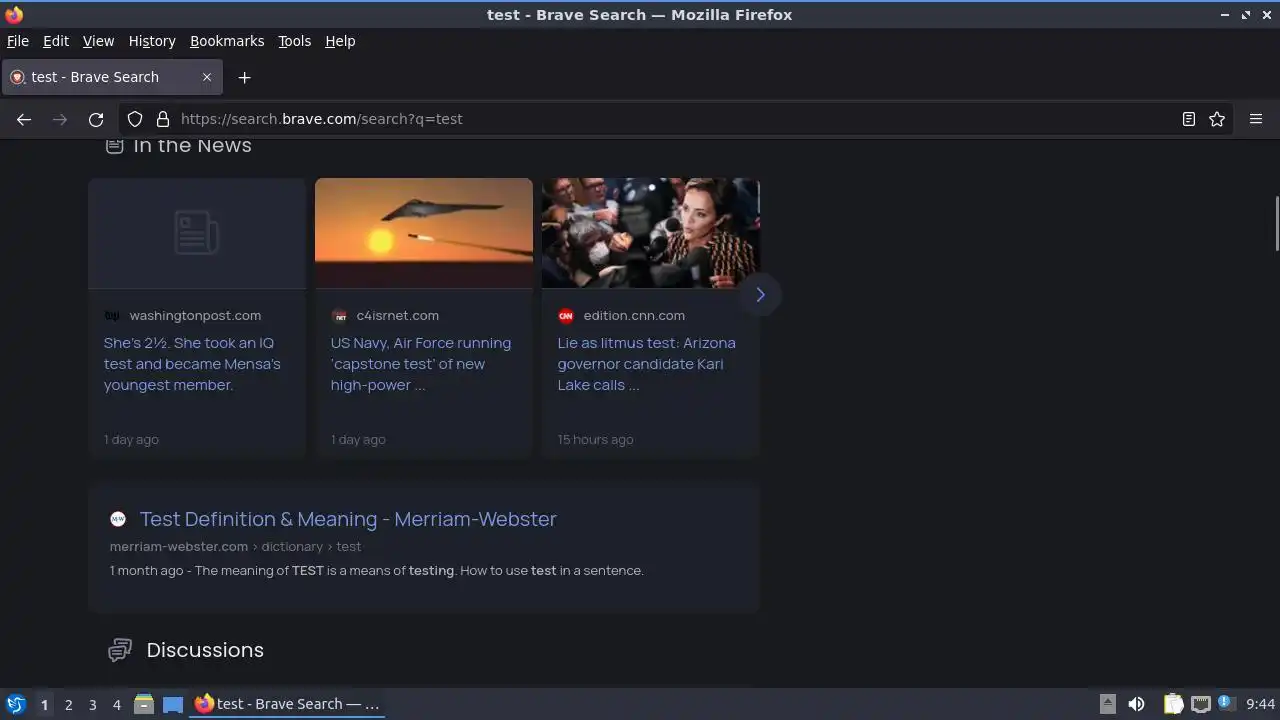Screen dimensions: 1280x720
Task: Open the View menu
Action: pos(98,41)
